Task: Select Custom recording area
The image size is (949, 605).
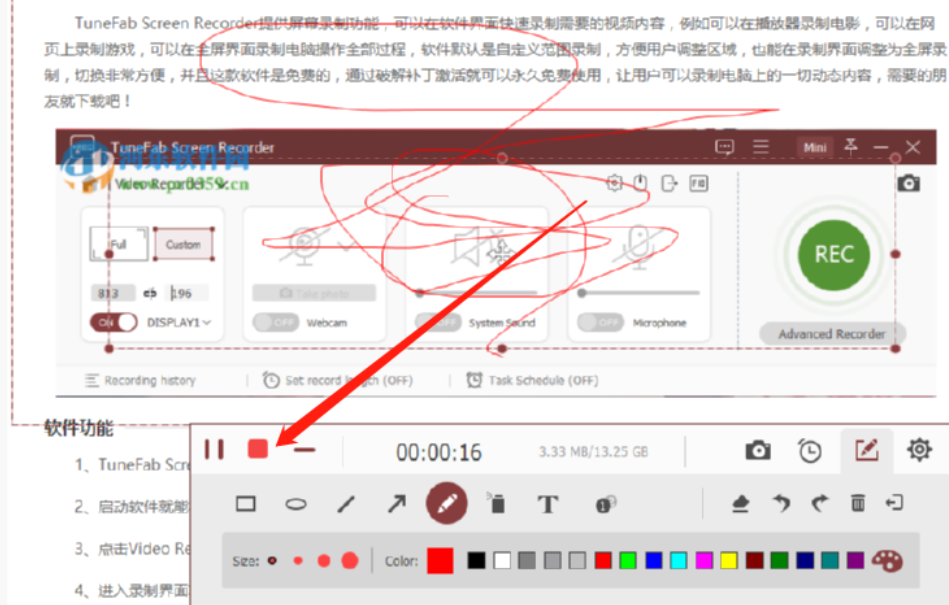Action: coord(183,244)
